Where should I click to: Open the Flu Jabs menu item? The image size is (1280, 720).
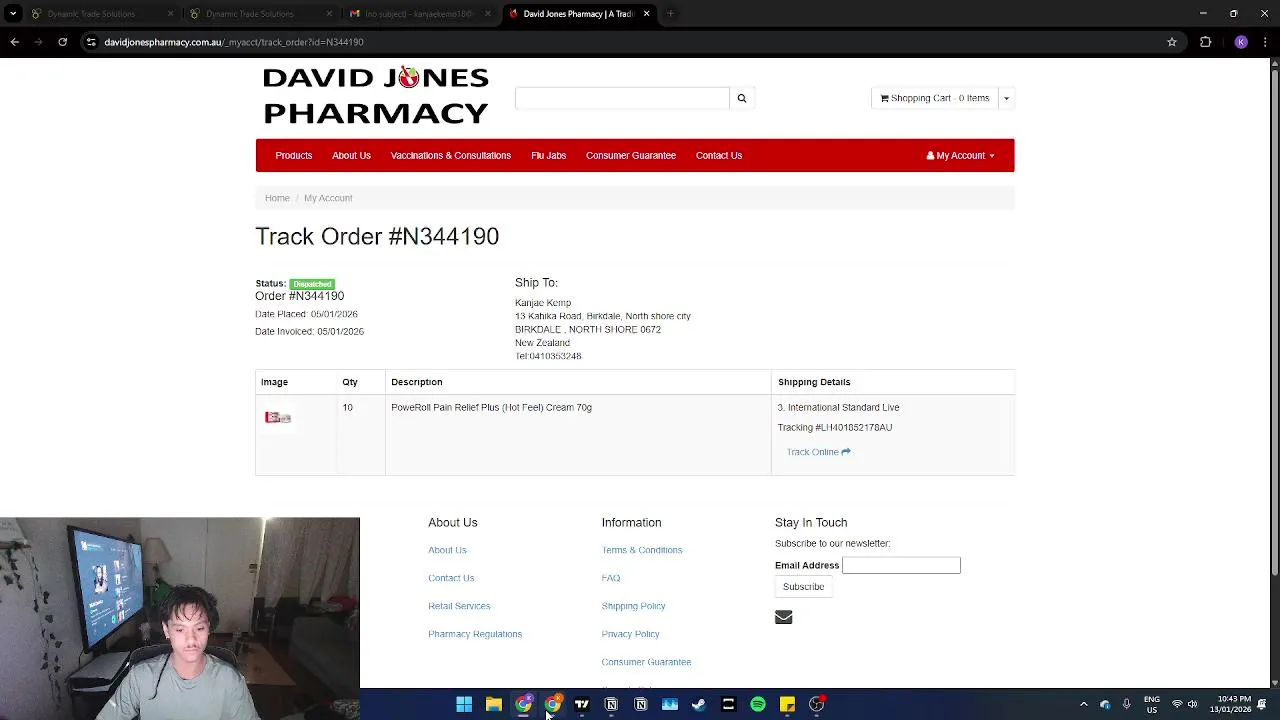click(x=548, y=155)
